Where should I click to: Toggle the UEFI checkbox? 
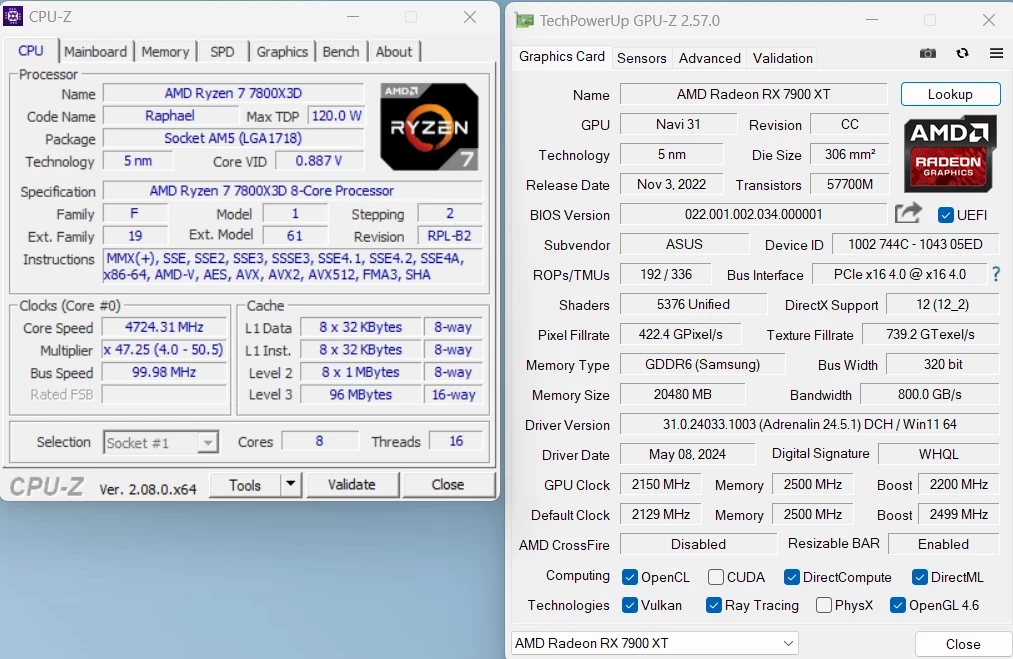point(946,215)
